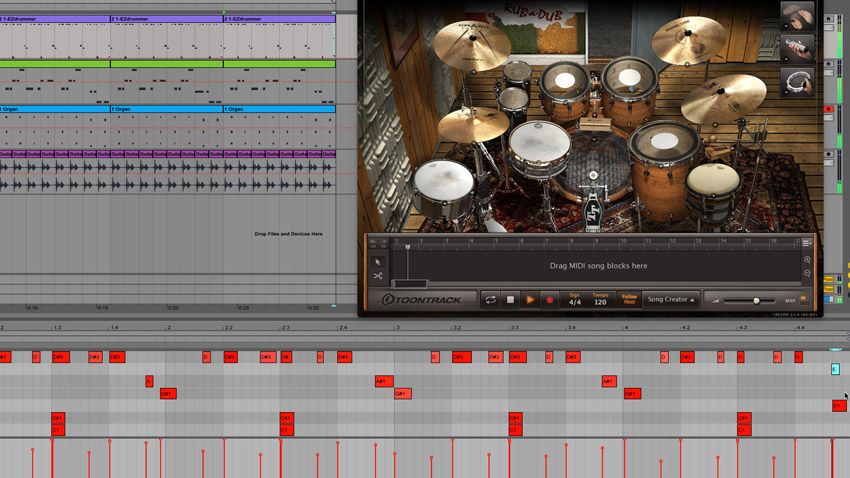Select the scissors split tool
850x478 pixels.
click(x=379, y=276)
